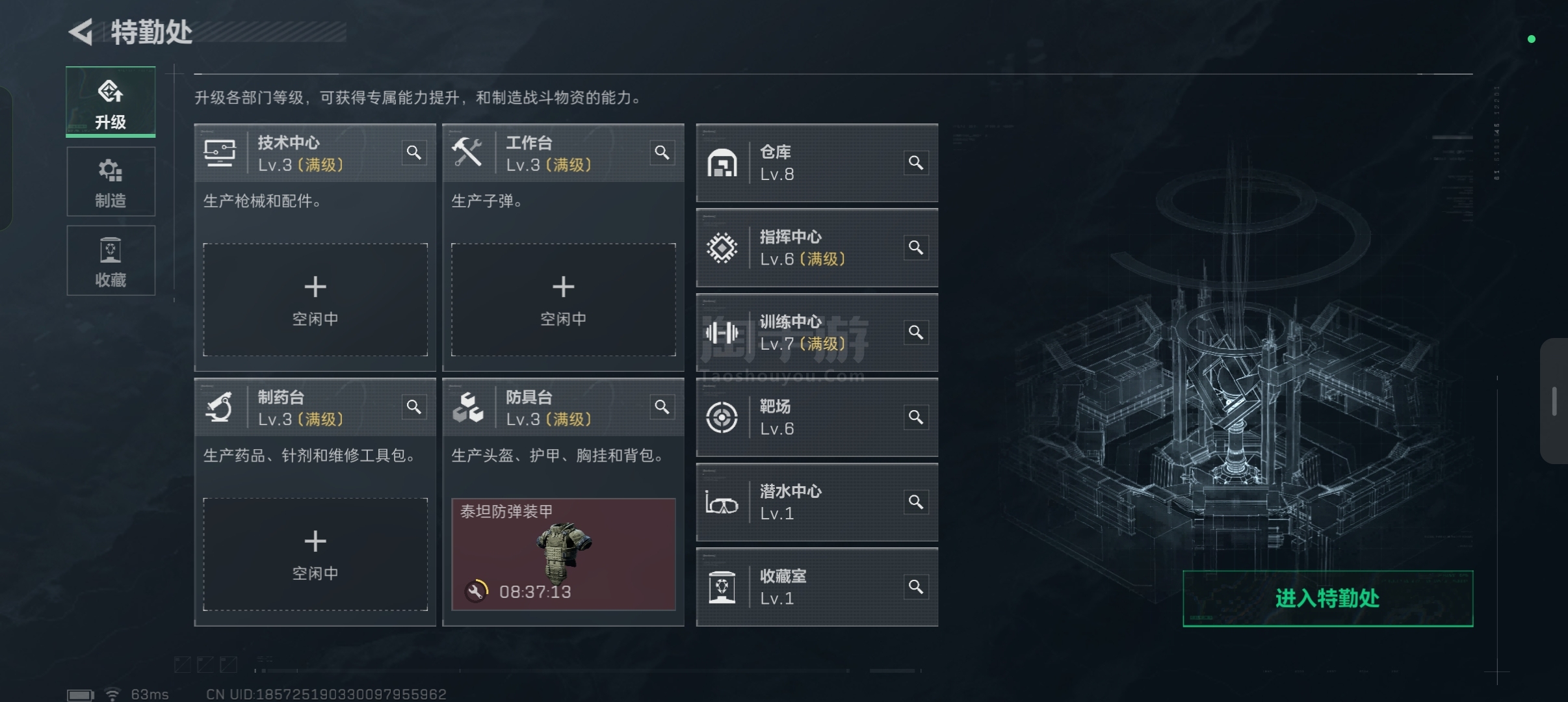Viewport: 1568px width, 702px height.
Task: Add item in 制药台 idle slot
Action: point(315,554)
